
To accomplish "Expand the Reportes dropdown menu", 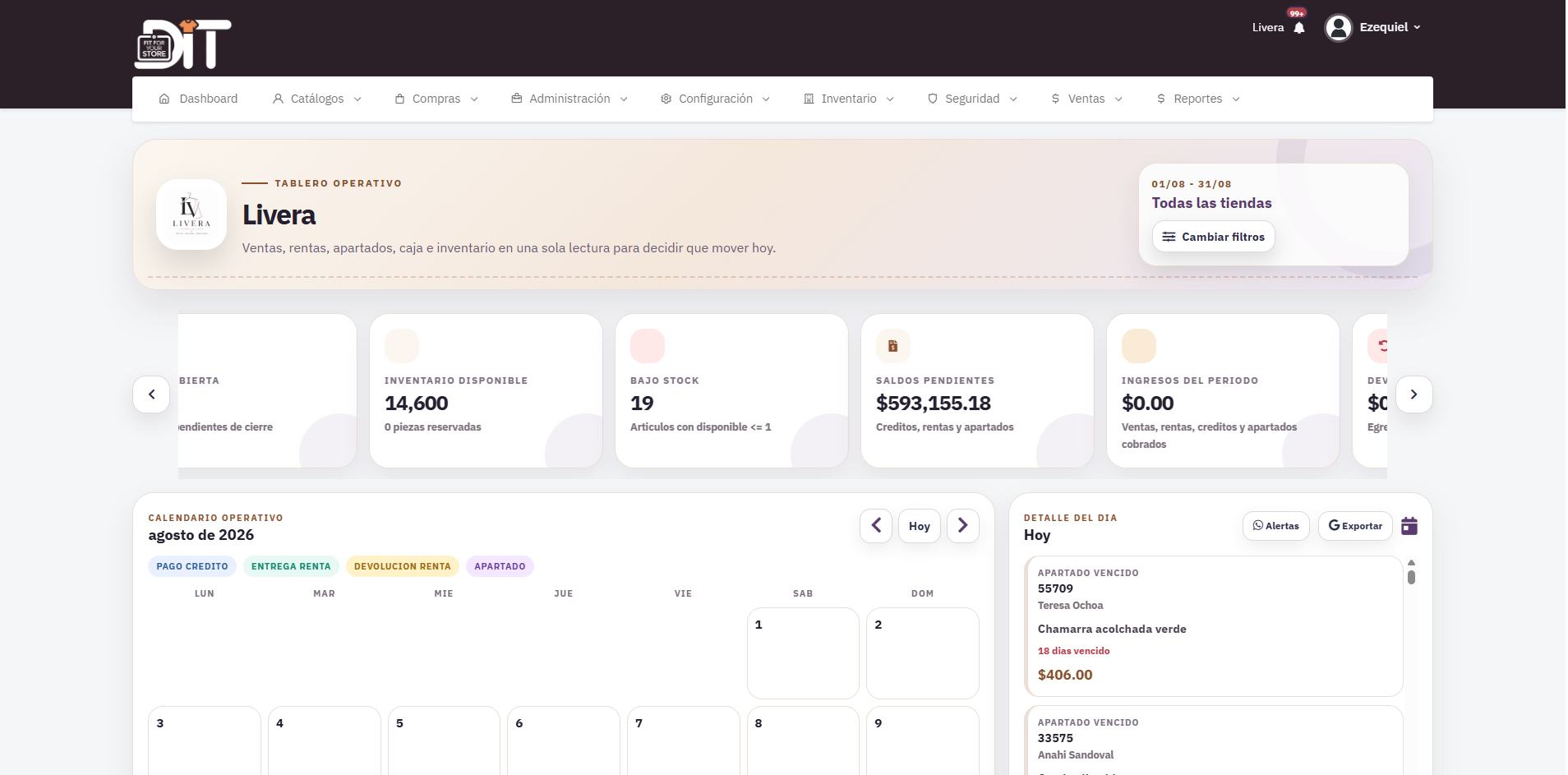I will (x=1198, y=99).
